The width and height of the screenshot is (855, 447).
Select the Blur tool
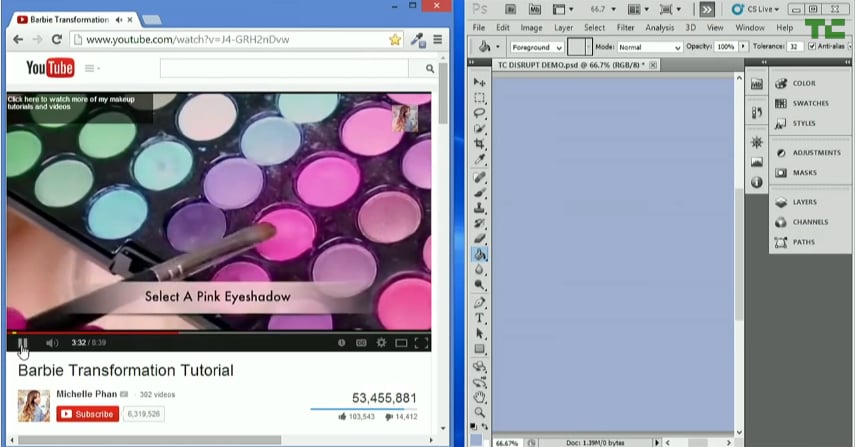[x=479, y=269]
